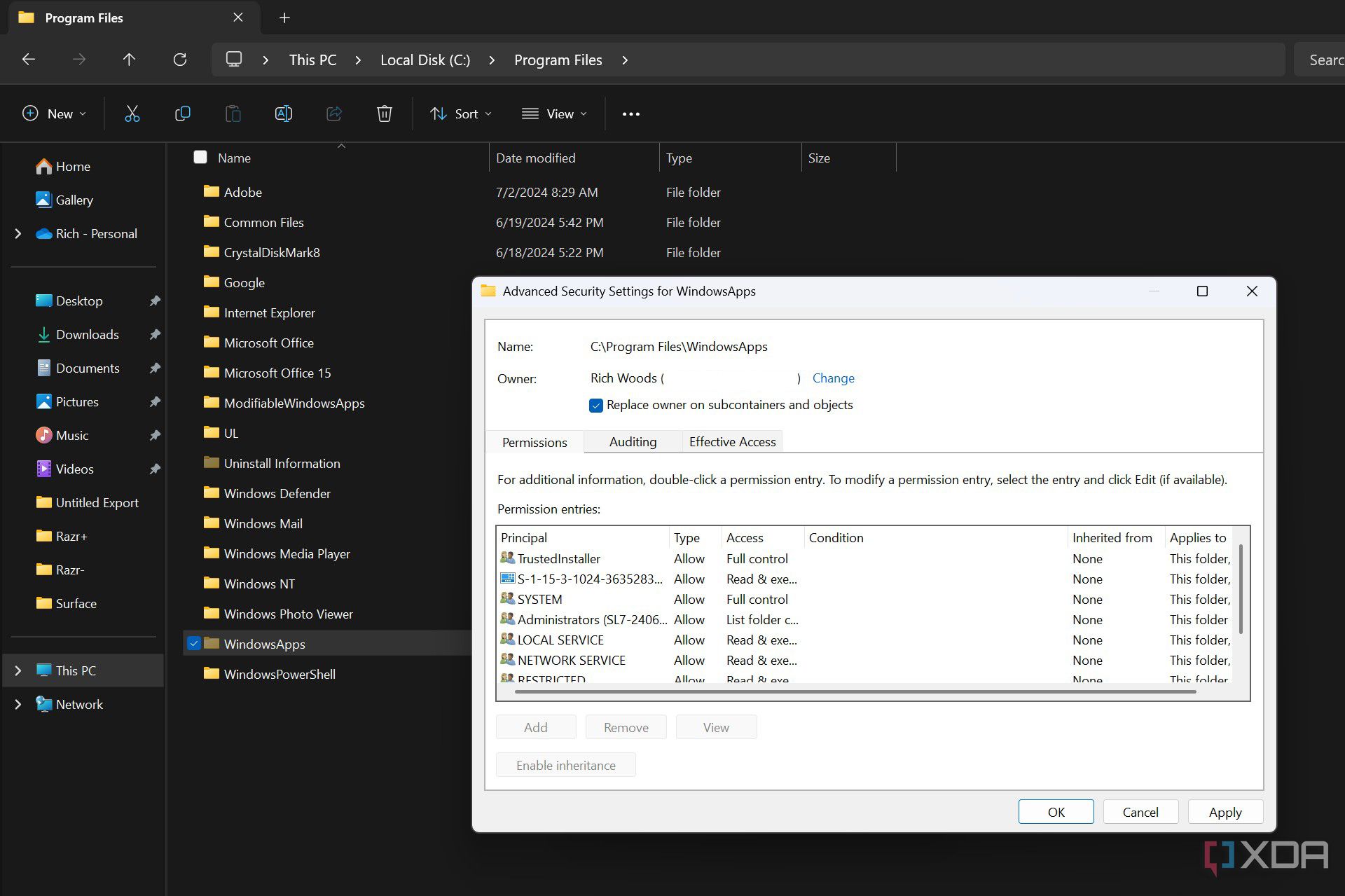This screenshot has height=896, width=1345.
Task: Click the Delete toolbar icon
Action: [383, 113]
